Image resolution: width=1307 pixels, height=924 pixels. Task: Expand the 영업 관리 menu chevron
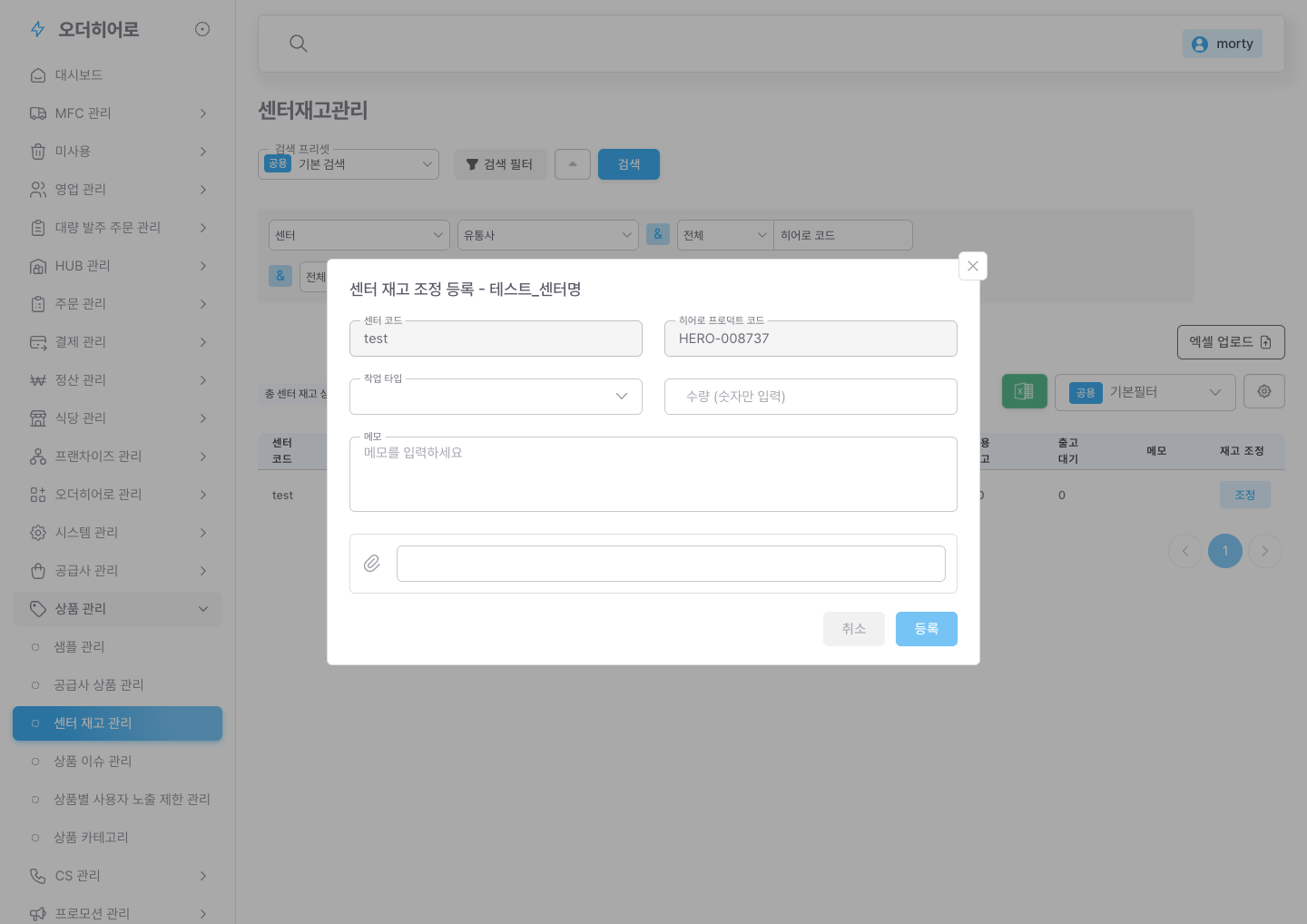click(203, 190)
